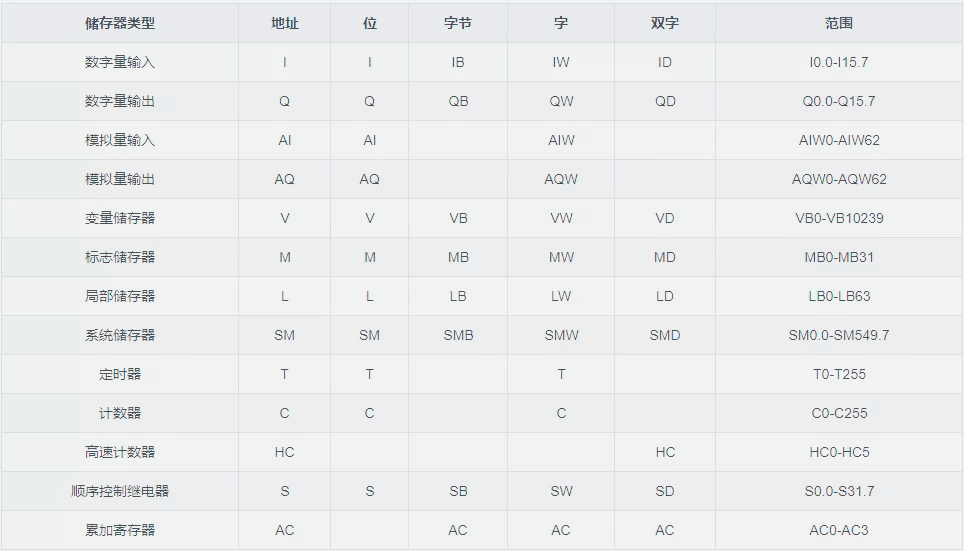Click the 范围 column header
This screenshot has width=964, height=551.
(x=839, y=23)
